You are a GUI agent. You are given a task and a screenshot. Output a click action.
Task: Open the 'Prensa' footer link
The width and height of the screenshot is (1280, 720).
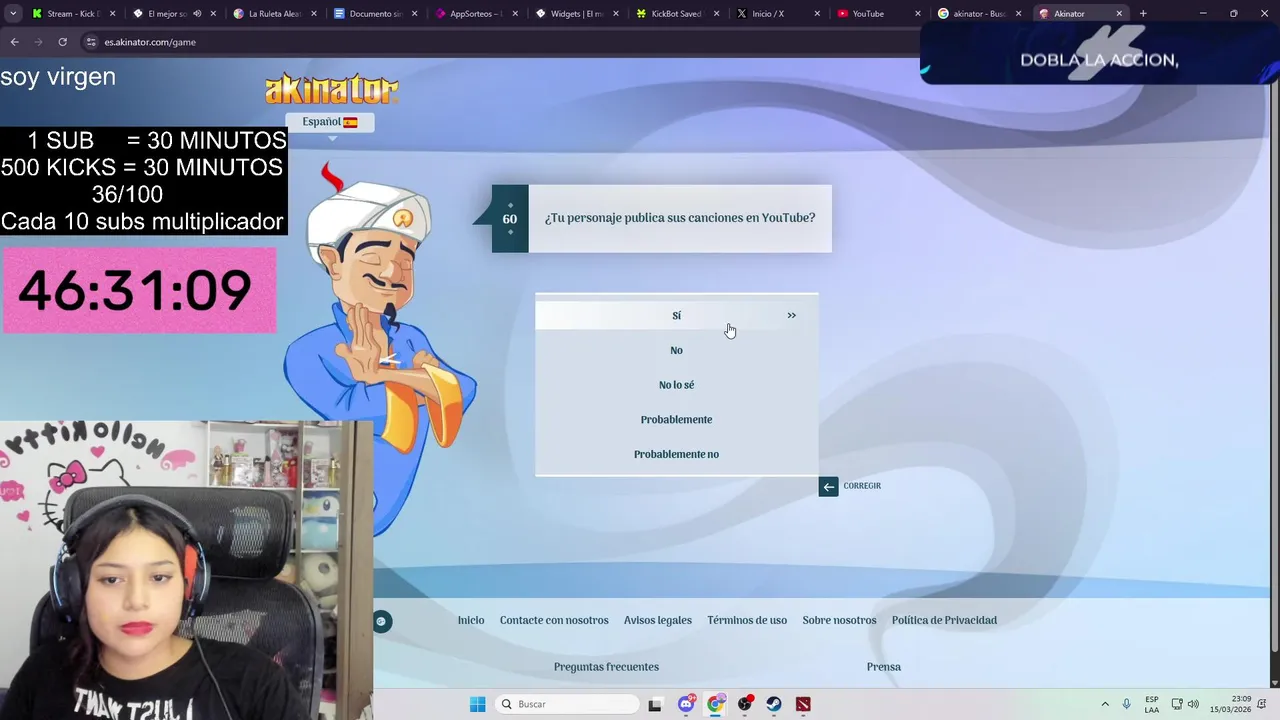point(884,667)
